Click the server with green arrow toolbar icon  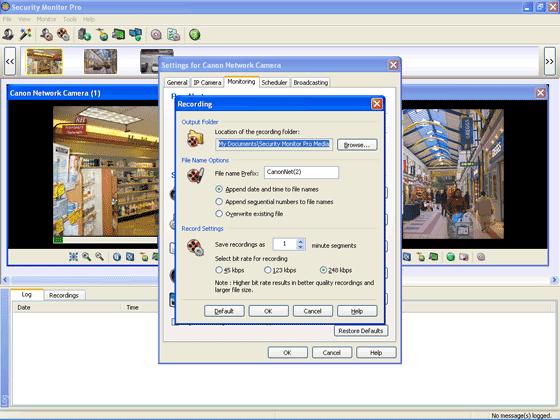coord(85,35)
